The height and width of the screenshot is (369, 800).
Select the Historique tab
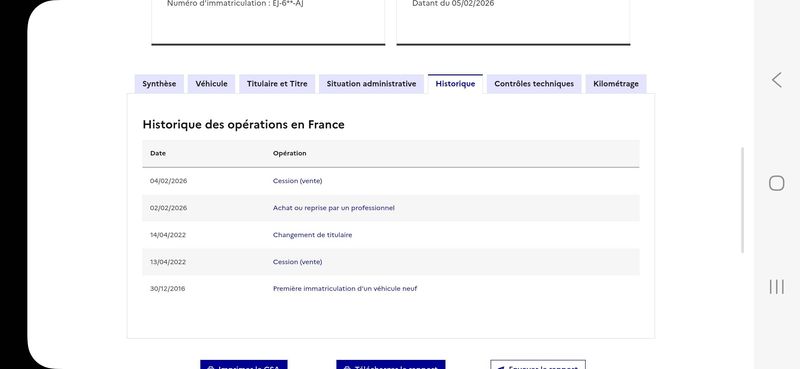[455, 84]
